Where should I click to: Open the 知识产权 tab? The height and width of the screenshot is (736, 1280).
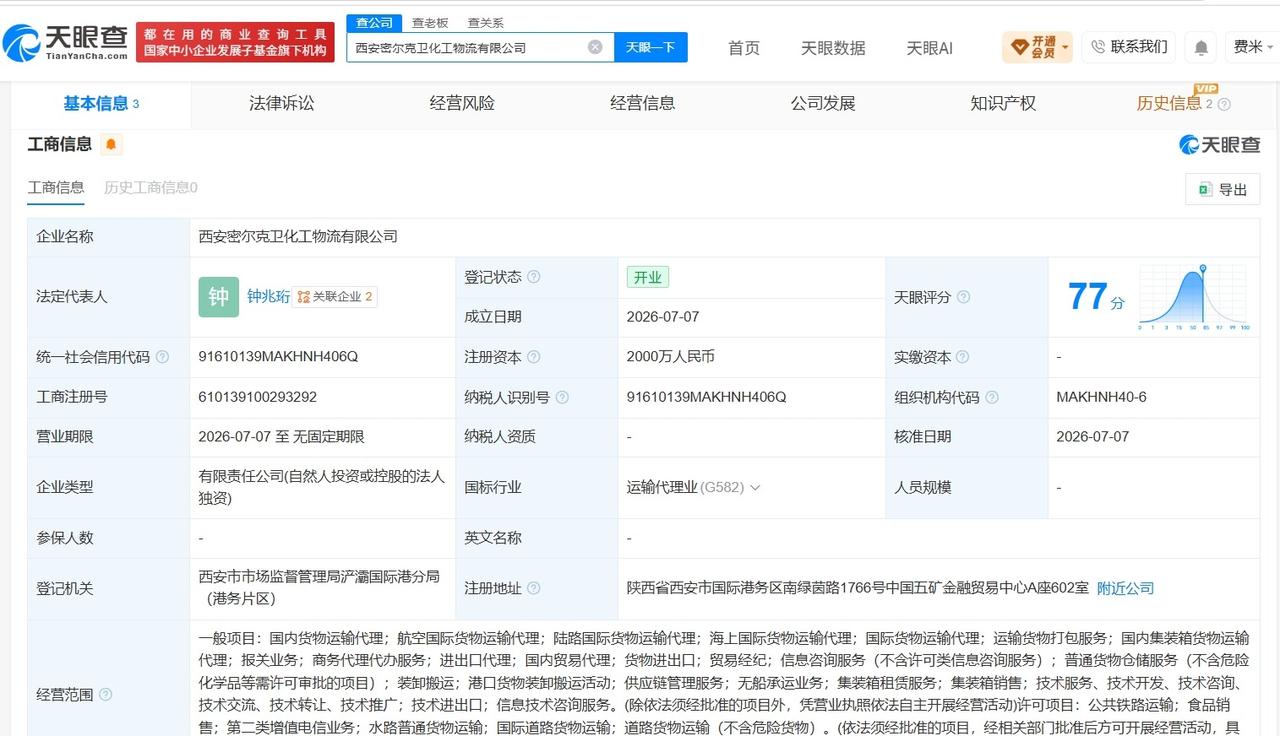[1003, 103]
